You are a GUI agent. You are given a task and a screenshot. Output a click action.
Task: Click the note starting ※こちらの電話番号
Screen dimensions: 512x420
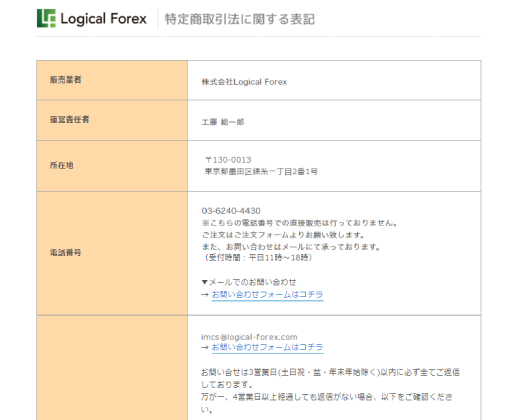pyautogui.click(x=299, y=223)
